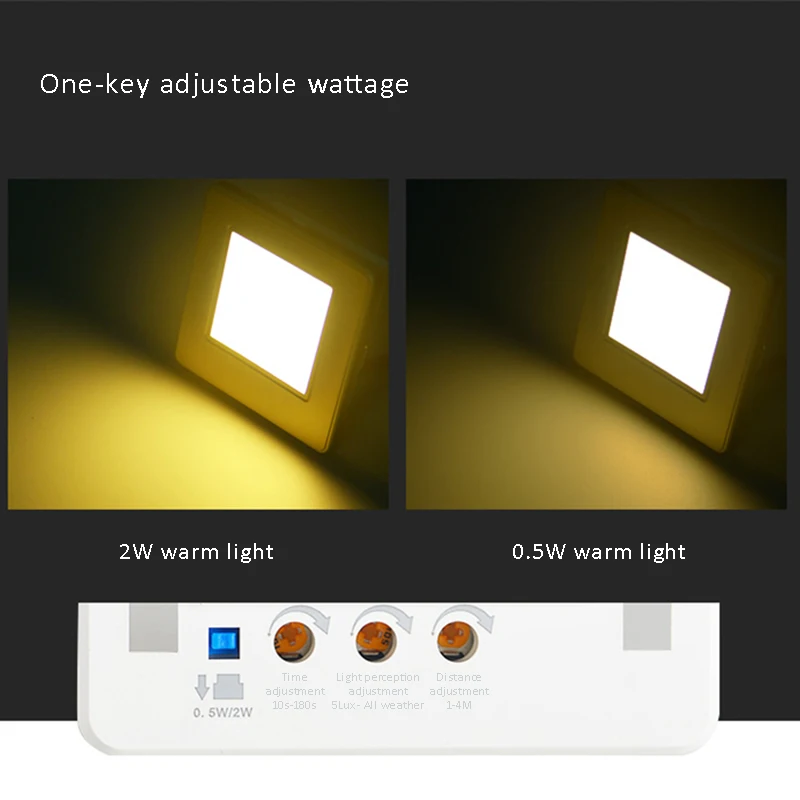Click the orange Distance adjustment knob

(x=458, y=641)
